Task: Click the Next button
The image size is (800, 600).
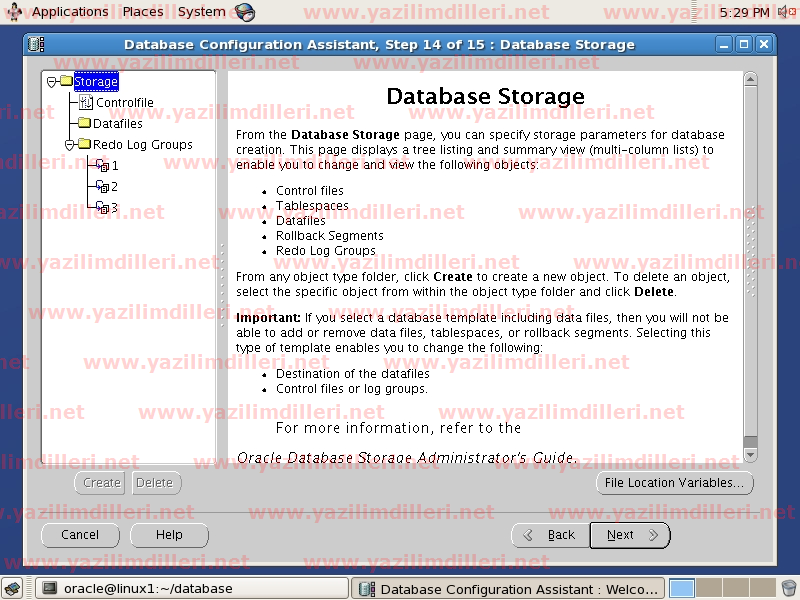Action: coord(630,535)
